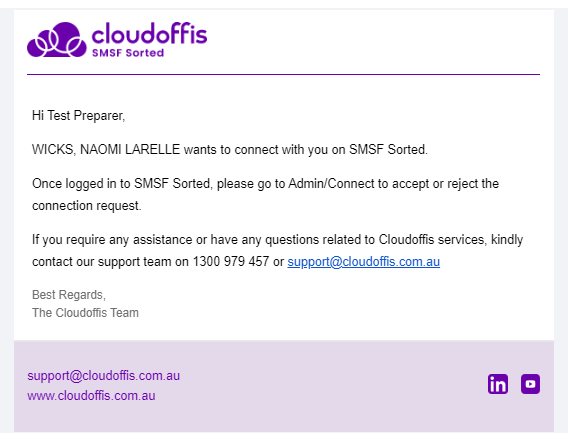Viewport: 568px width, 441px height.
Task: Click the purple divider line below header
Action: 283,74
